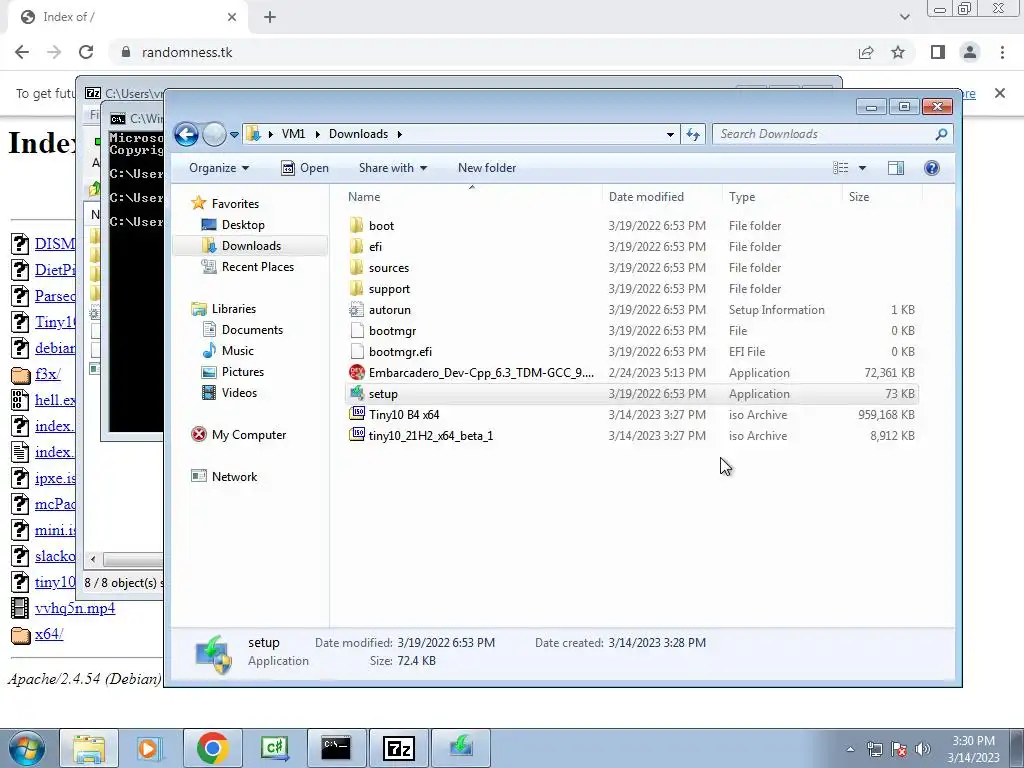
Task: Click the Explorer forward navigation arrow
Action: pos(214,135)
